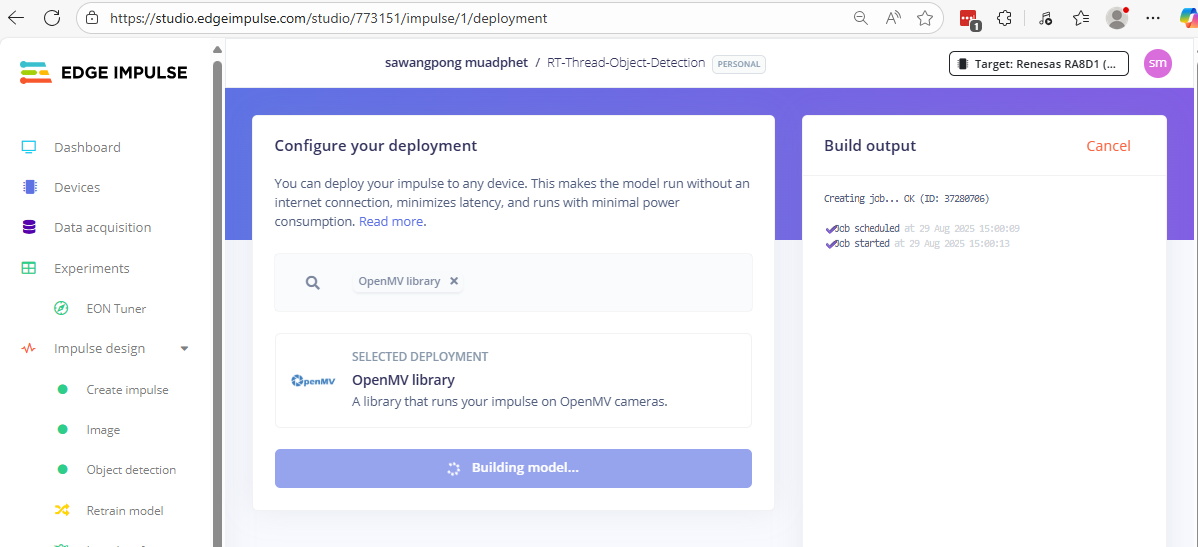Click the Retrain model shuffle icon
This screenshot has width=1198, height=547.
point(62,510)
